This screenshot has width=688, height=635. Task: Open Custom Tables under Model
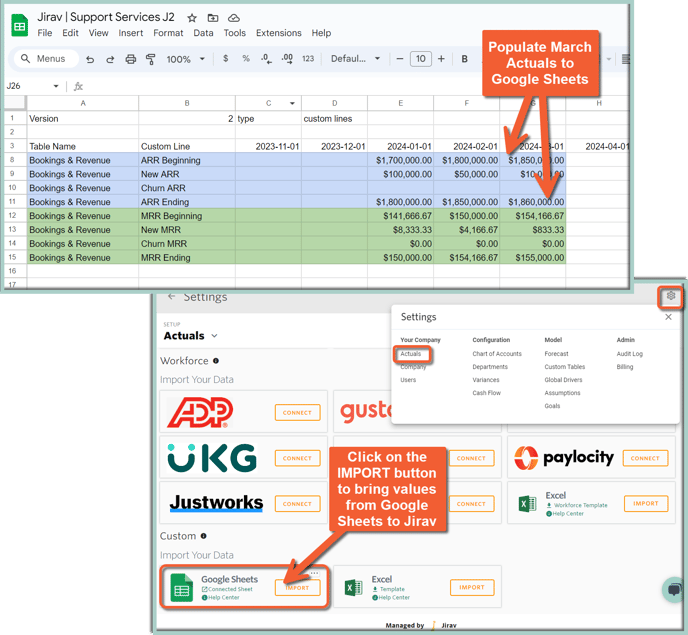coord(565,367)
